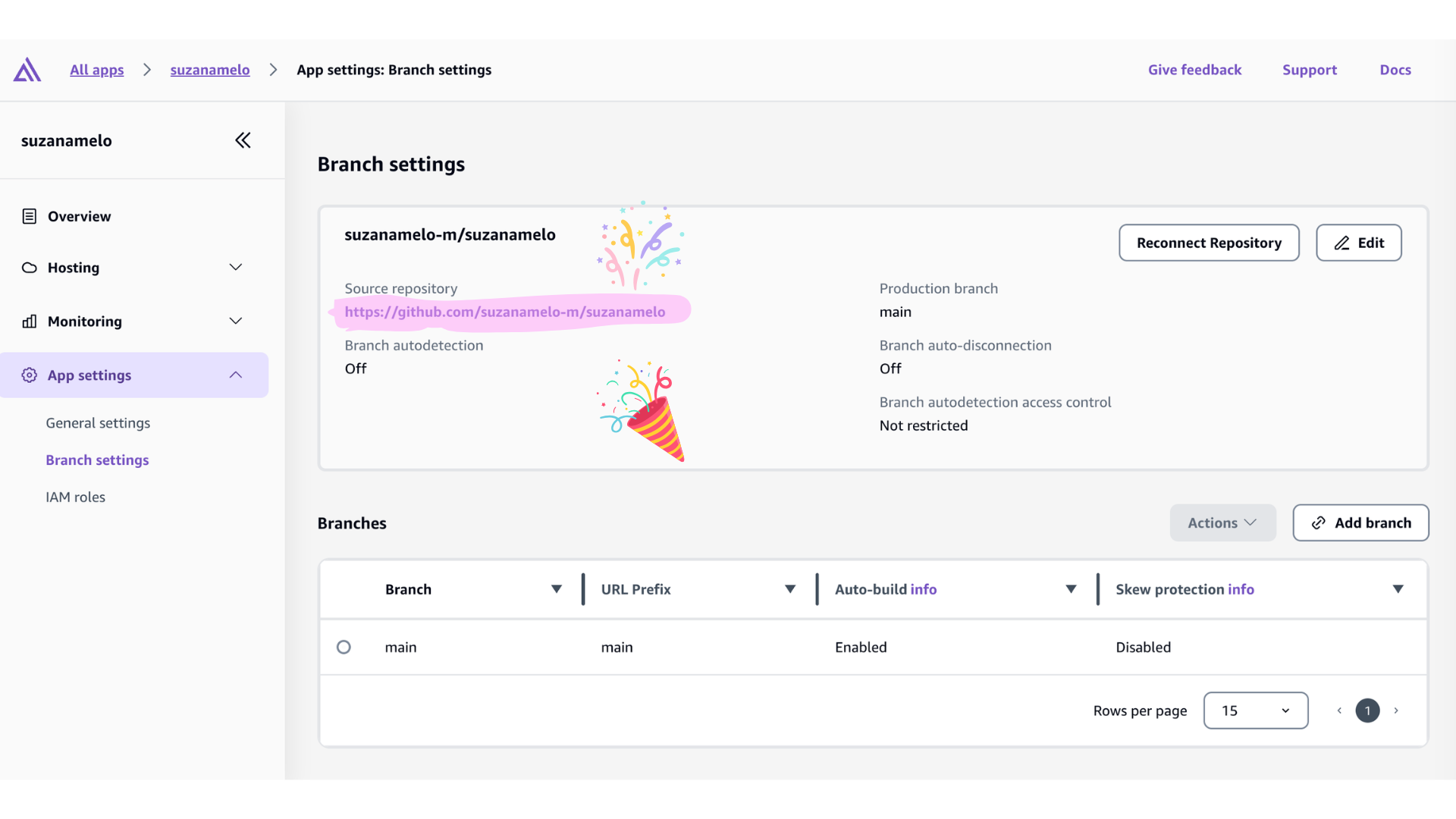Screen dimensions: 1456x819
Task: Sort by Auto-build column arrow
Action: click(1071, 589)
